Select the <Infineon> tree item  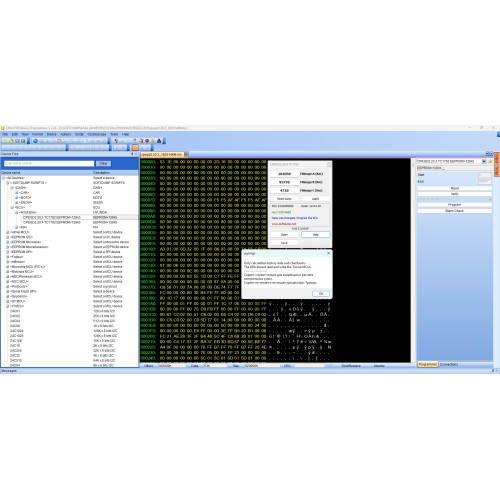[x=18, y=262]
